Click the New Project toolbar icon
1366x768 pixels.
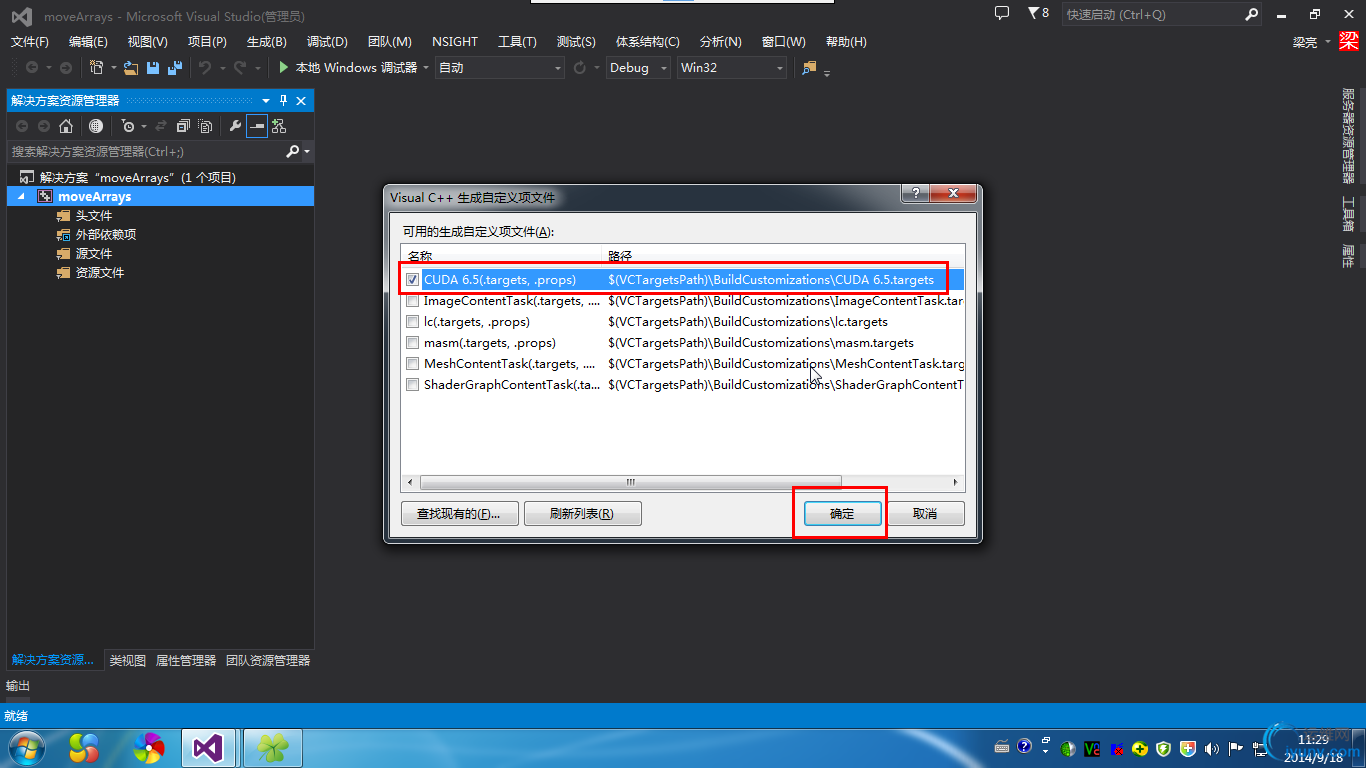(97, 67)
